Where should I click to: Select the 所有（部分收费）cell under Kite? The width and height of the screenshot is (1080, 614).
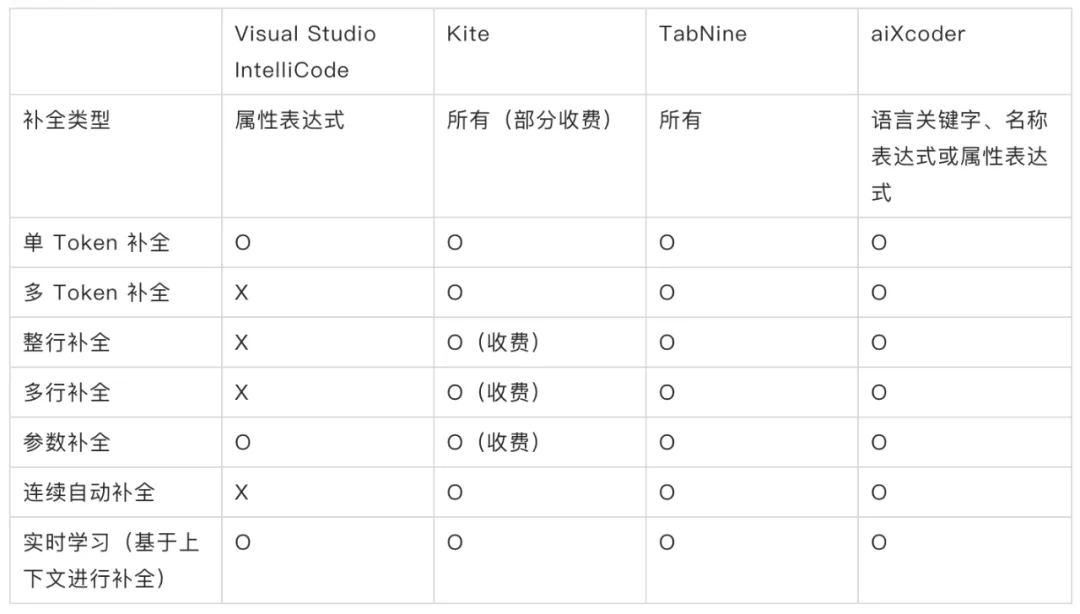[x=529, y=120]
